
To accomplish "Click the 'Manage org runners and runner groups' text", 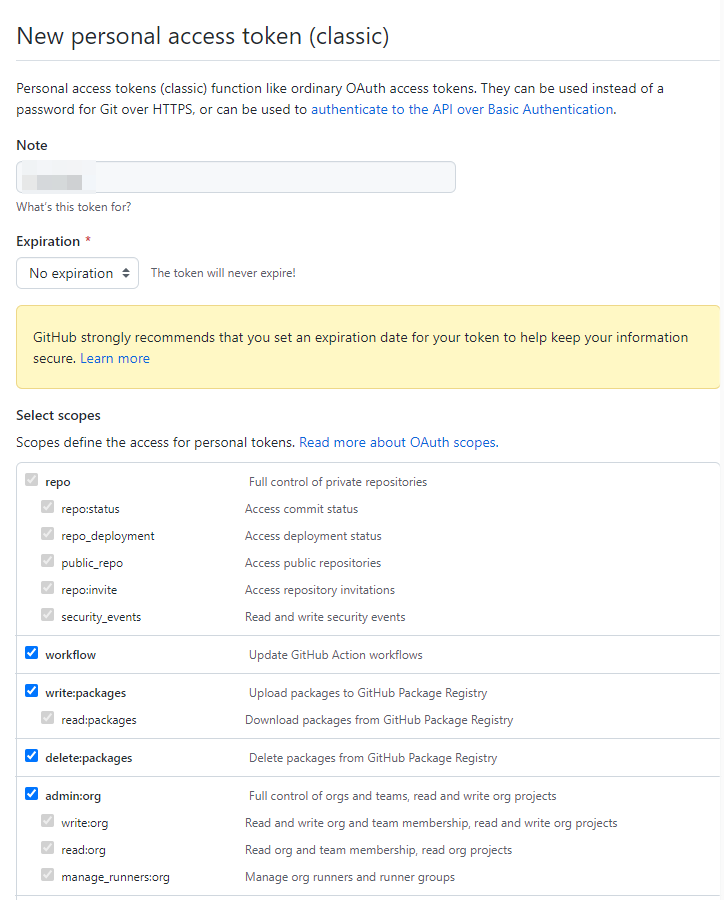I will point(350,877).
